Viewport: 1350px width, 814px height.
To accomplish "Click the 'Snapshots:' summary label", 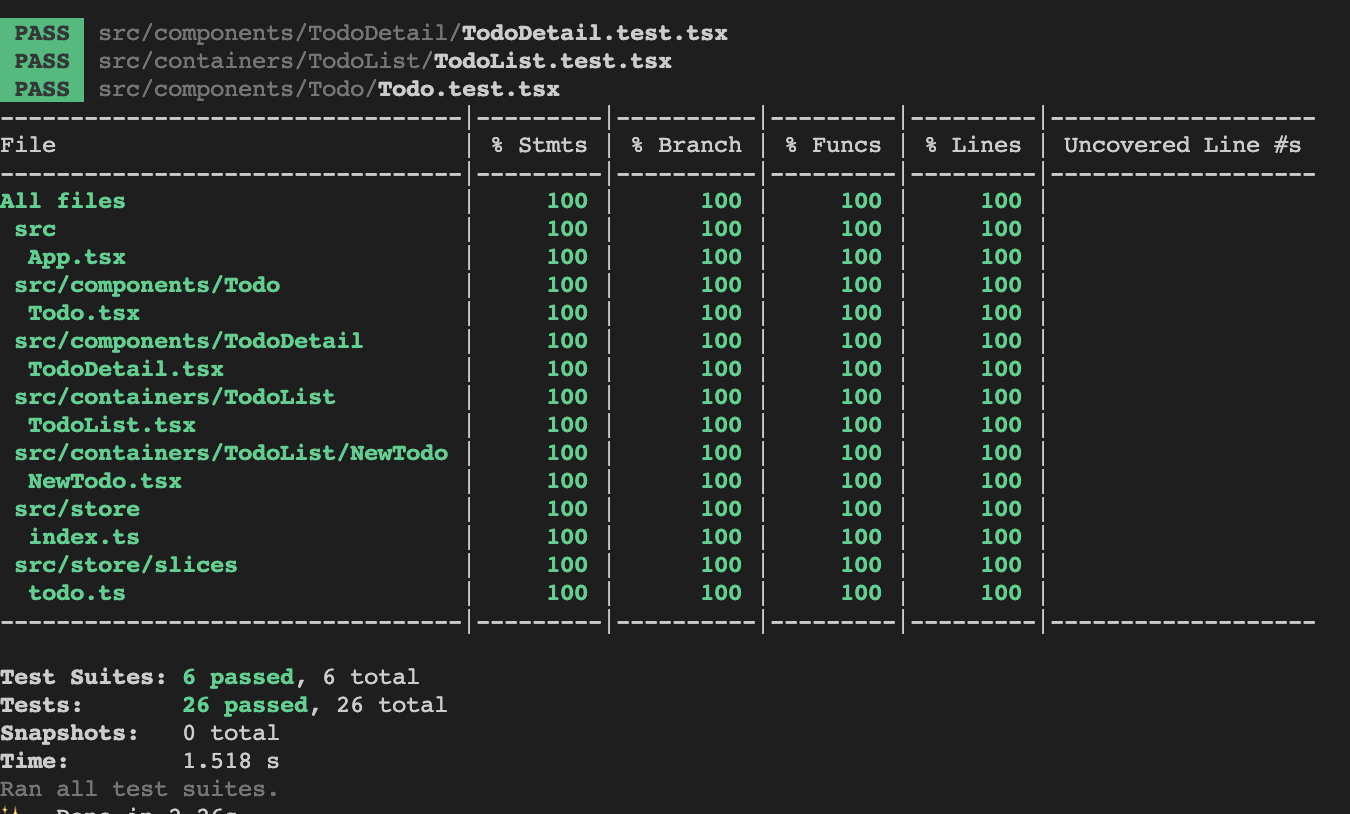I will (70, 733).
